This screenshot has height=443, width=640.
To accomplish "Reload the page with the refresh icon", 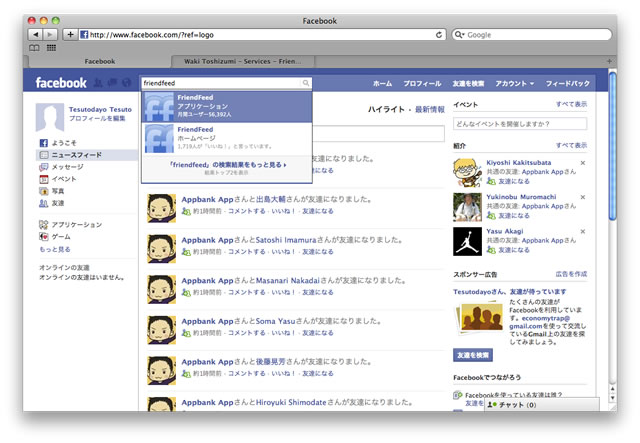I will pos(439,35).
